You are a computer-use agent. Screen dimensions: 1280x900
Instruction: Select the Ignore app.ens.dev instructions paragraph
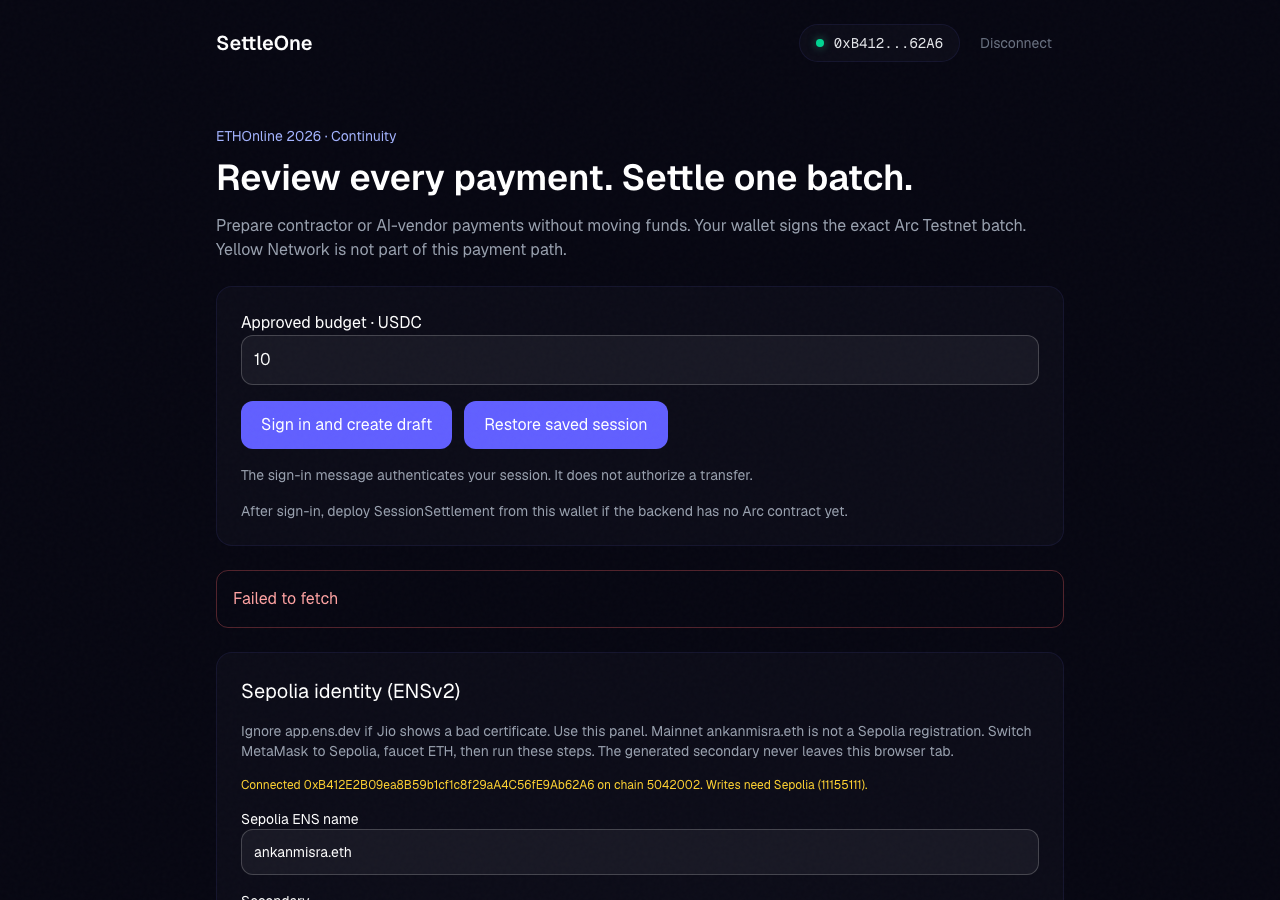pyautogui.click(x=636, y=741)
